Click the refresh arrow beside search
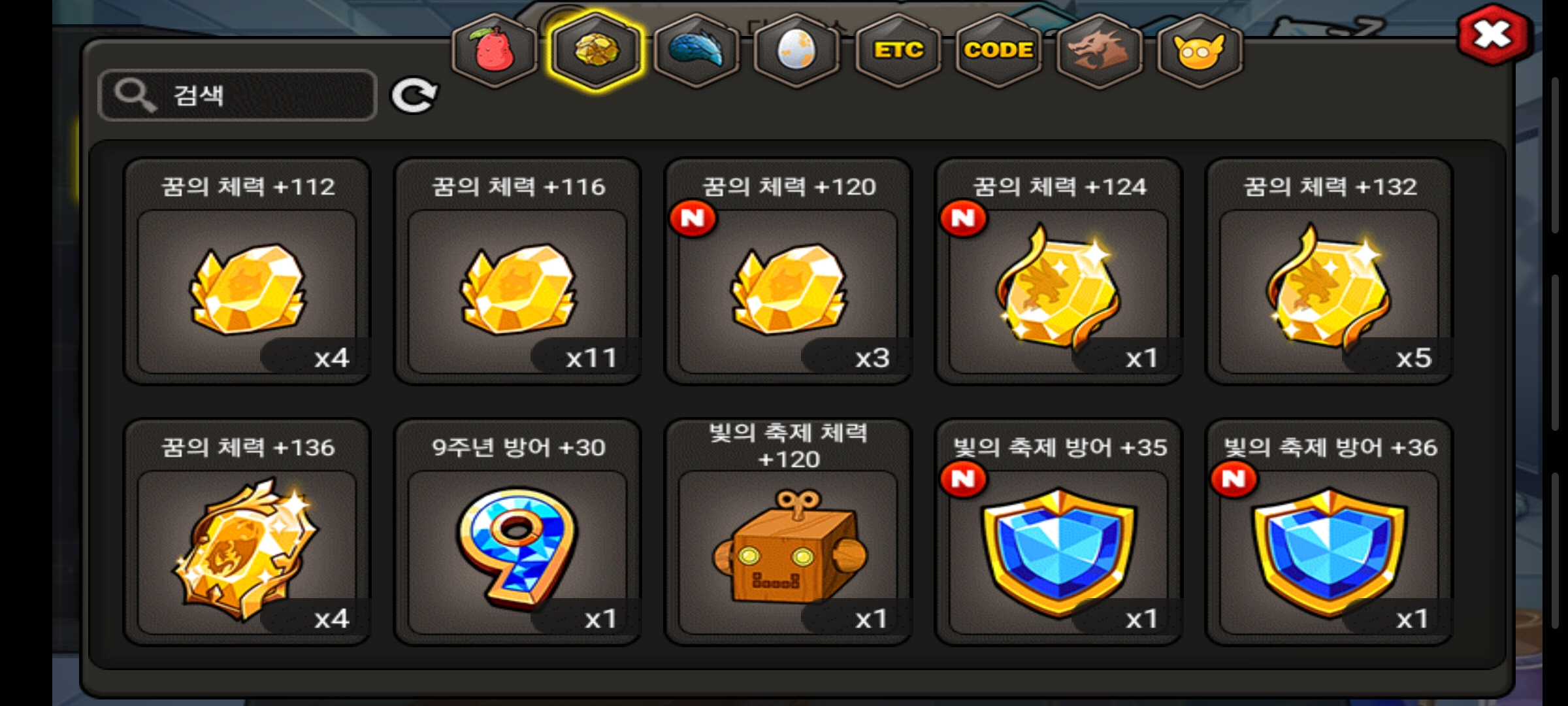This screenshot has height=706, width=1568. click(x=414, y=95)
